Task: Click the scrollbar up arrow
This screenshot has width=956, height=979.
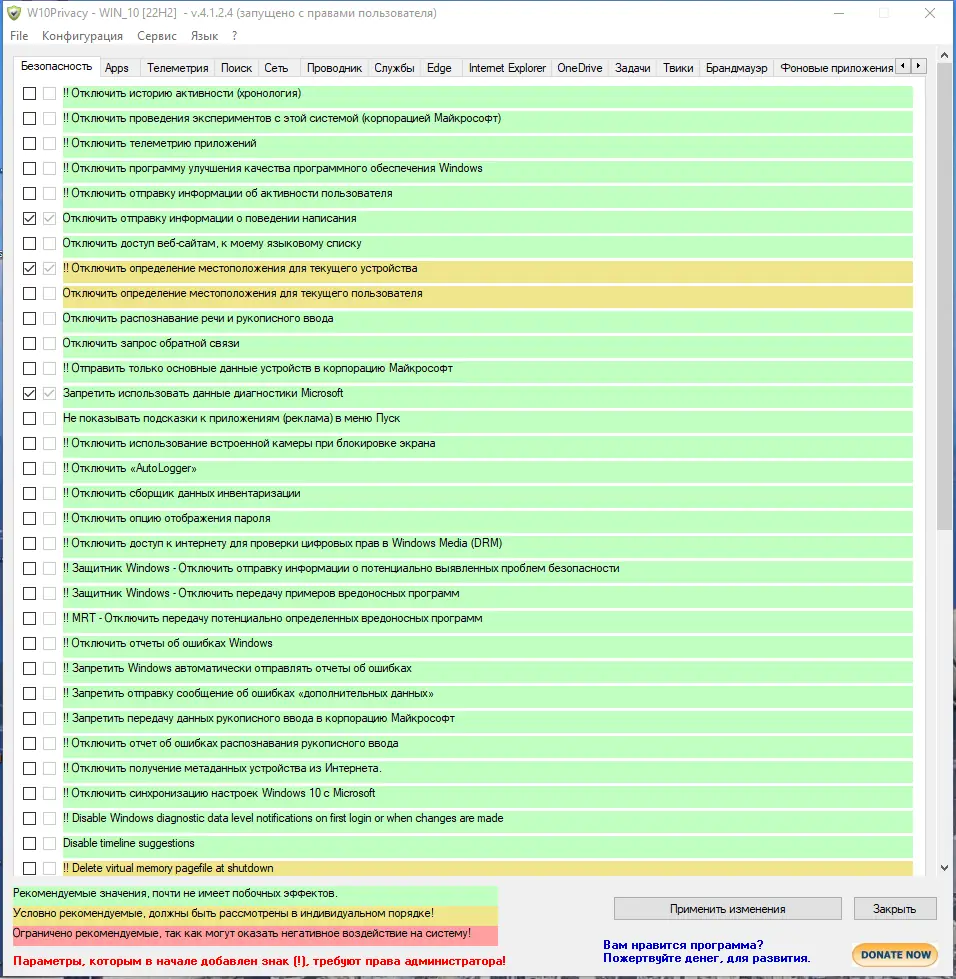Action: click(944, 56)
